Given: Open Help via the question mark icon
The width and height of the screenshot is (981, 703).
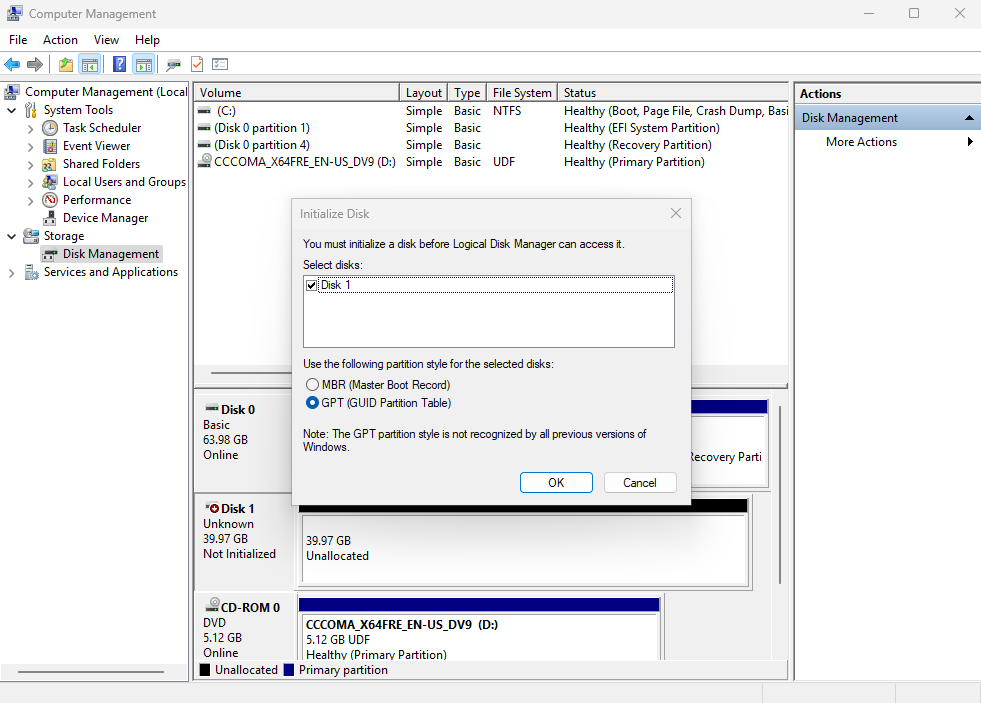Looking at the screenshot, I should (x=119, y=65).
